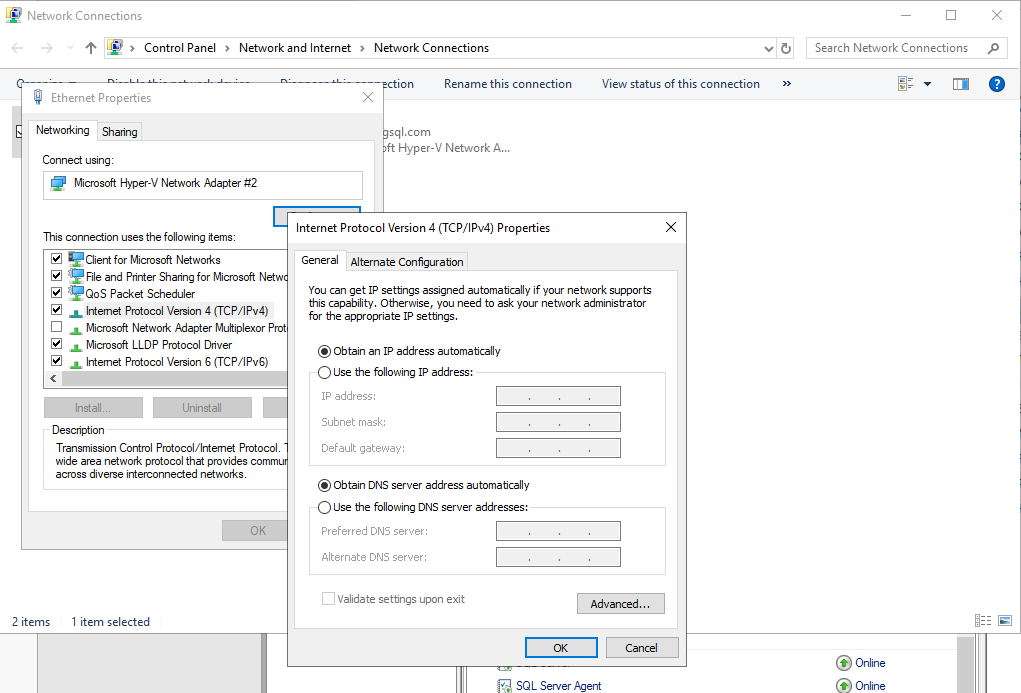
Task: Expand the toolbar overflow chevron
Action: click(786, 84)
